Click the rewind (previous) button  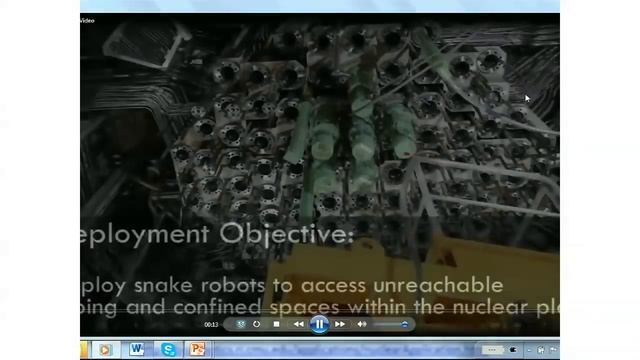click(298, 324)
